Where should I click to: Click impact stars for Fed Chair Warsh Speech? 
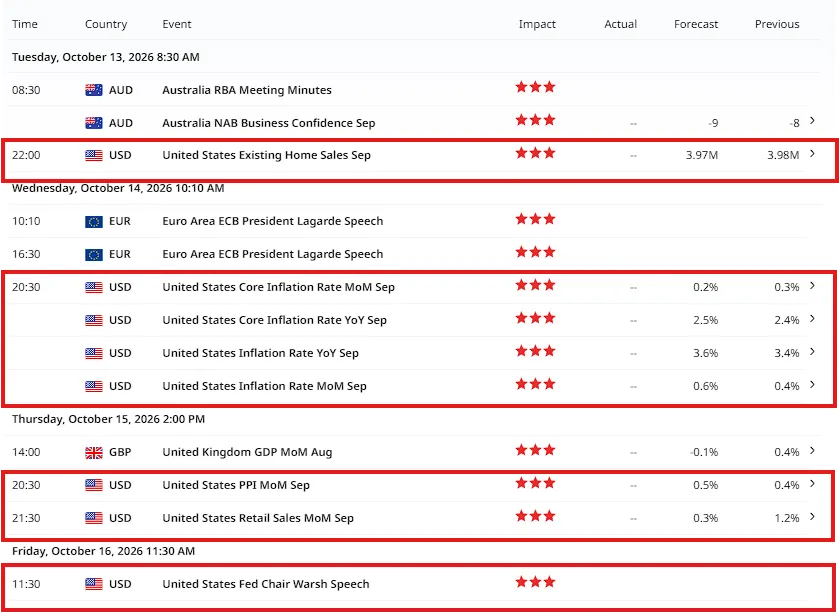click(535, 581)
